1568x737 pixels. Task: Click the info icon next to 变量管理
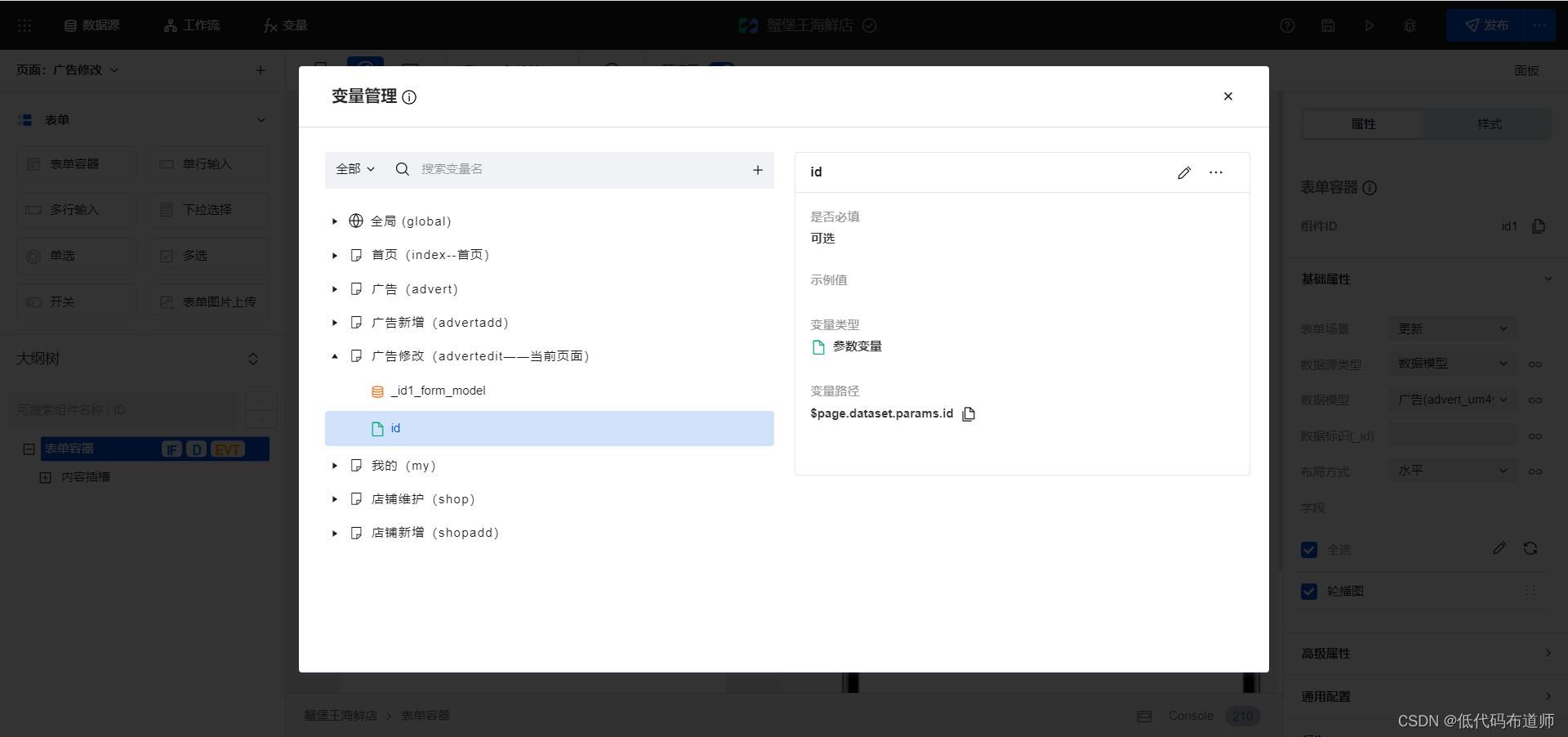410,97
